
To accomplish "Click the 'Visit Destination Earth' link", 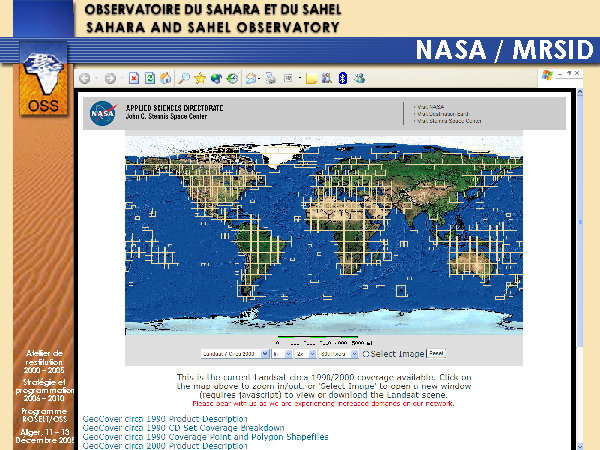I will (441, 114).
